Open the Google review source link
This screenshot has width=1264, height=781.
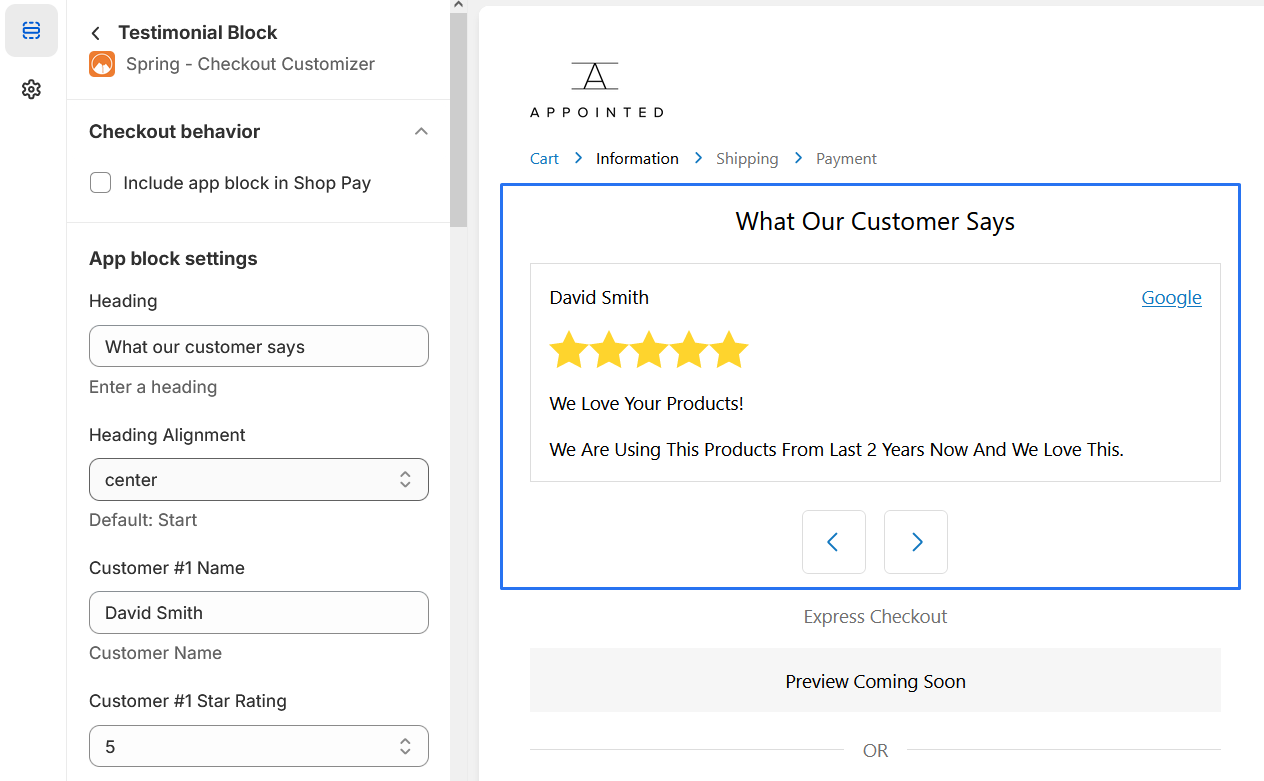coord(1171,297)
